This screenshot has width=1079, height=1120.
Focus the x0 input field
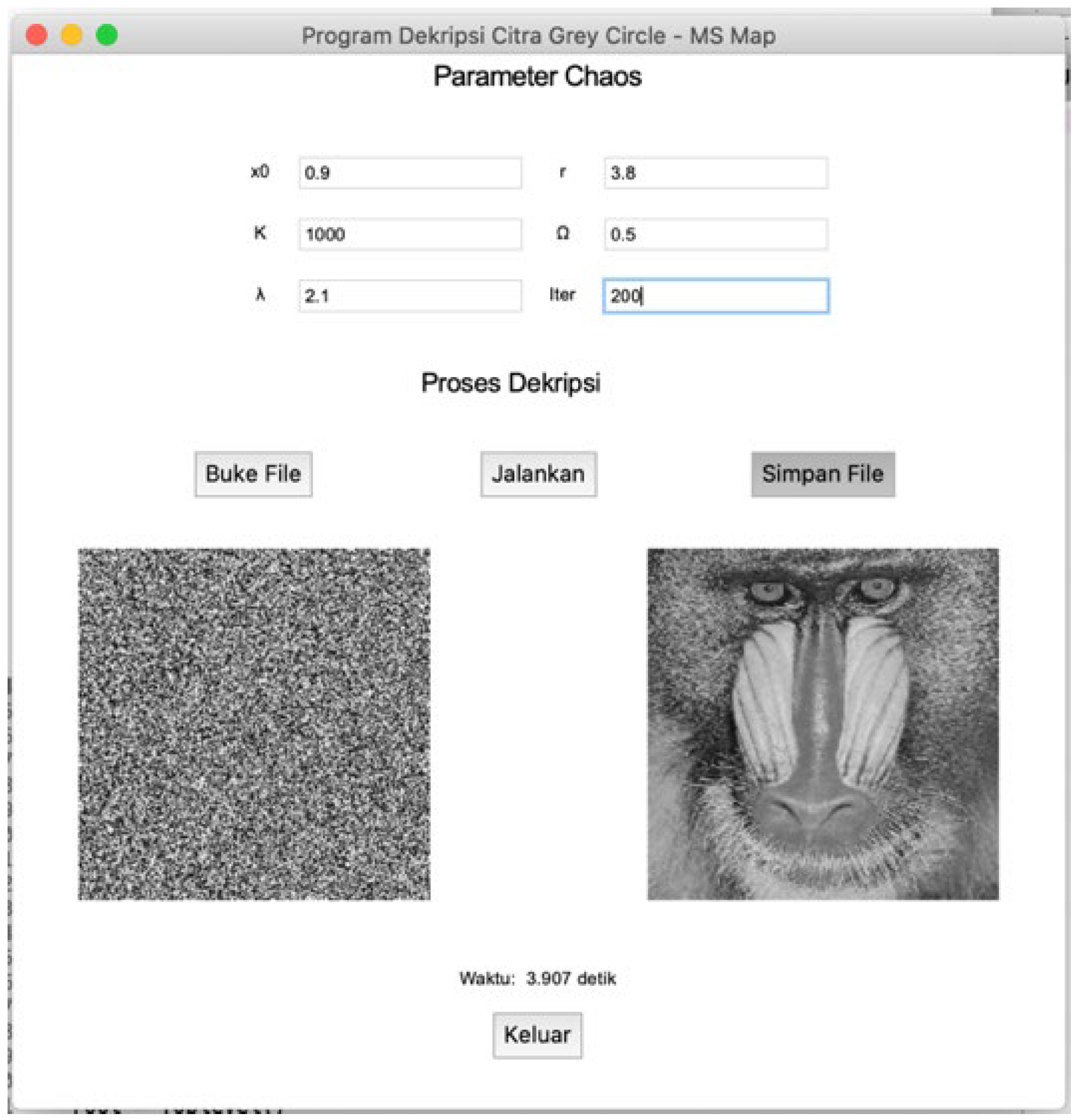(409, 173)
